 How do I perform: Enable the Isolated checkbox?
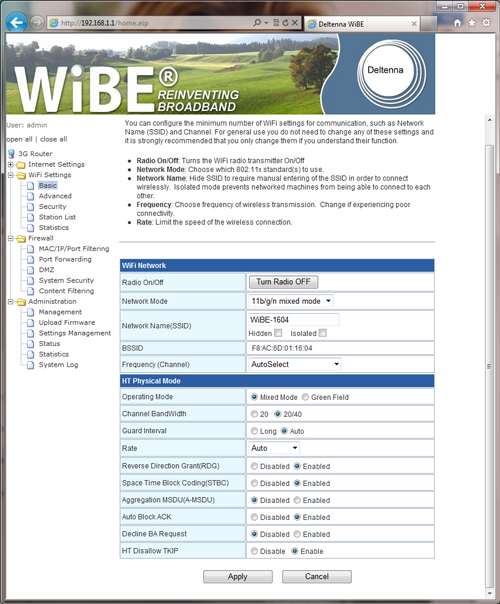[x=323, y=333]
